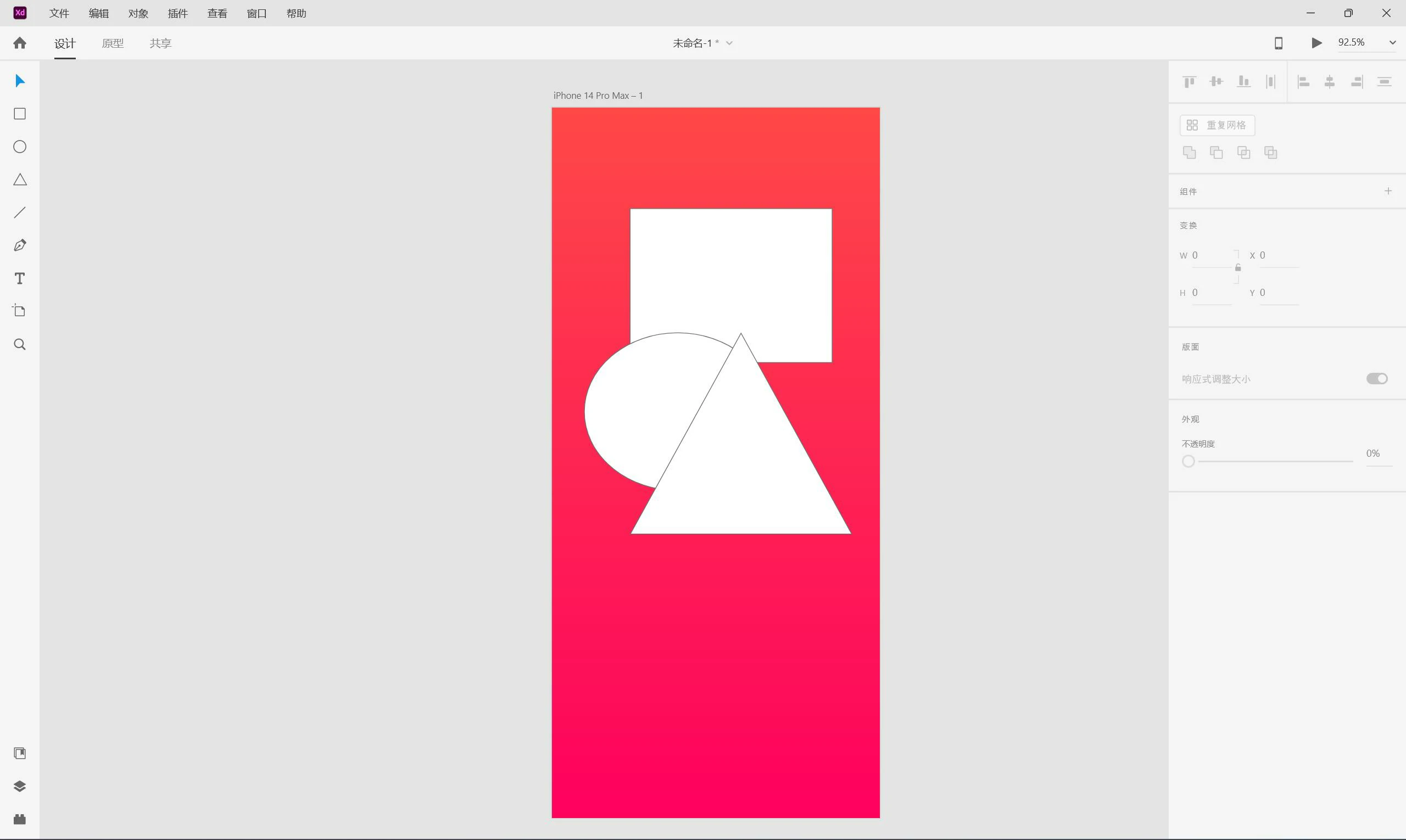Open the 帮助 menu

tap(296, 13)
